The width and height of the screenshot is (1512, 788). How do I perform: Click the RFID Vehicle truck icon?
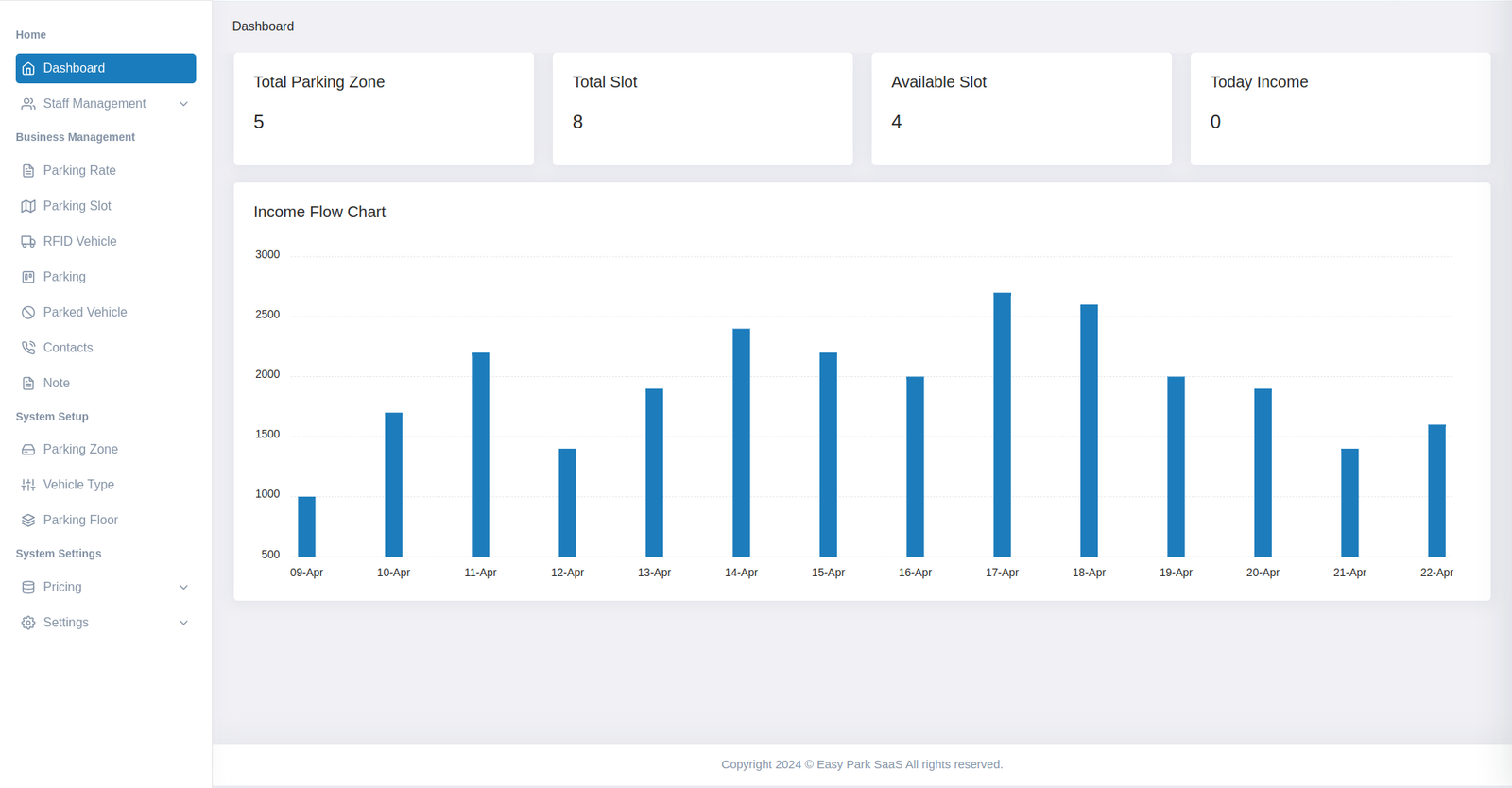click(x=28, y=242)
